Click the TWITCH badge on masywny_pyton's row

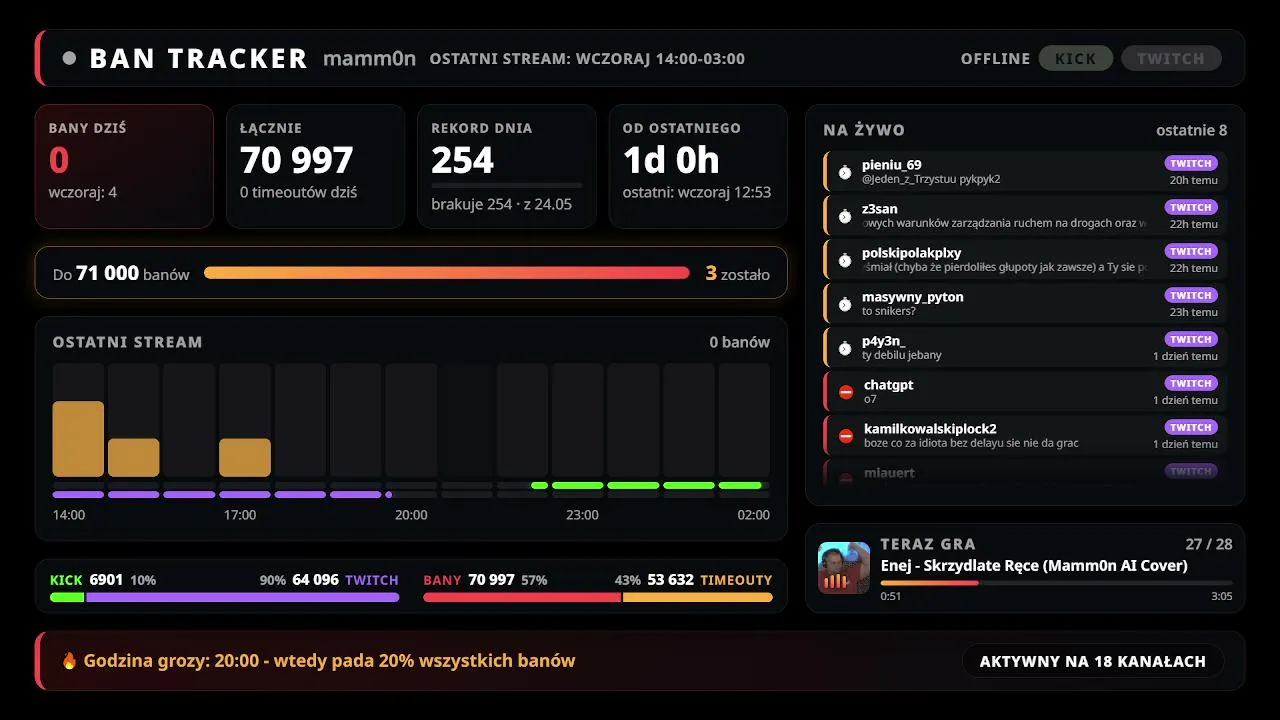(1191, 295)
